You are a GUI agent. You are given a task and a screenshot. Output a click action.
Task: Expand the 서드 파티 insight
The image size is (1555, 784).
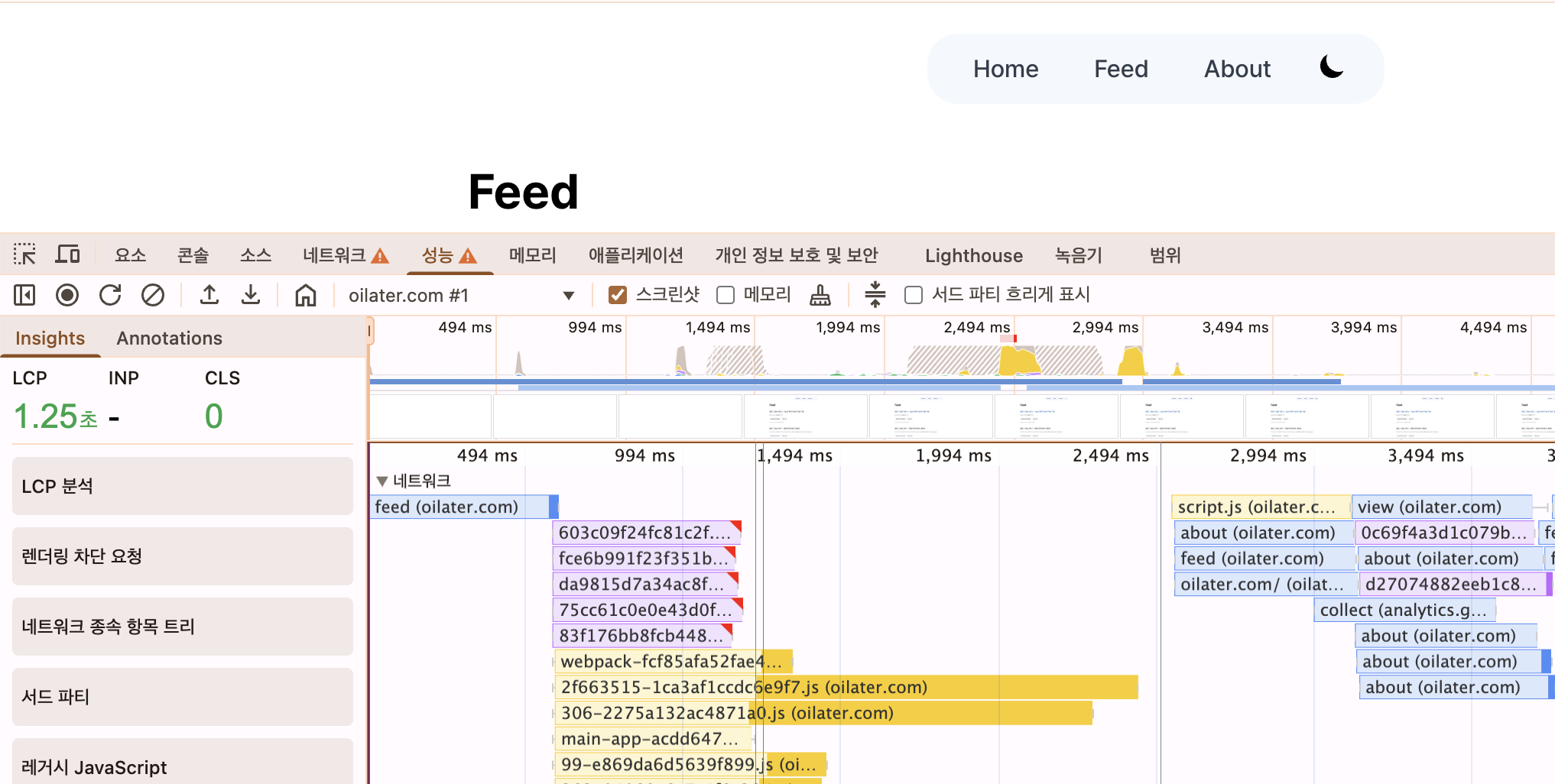point(183,697)
